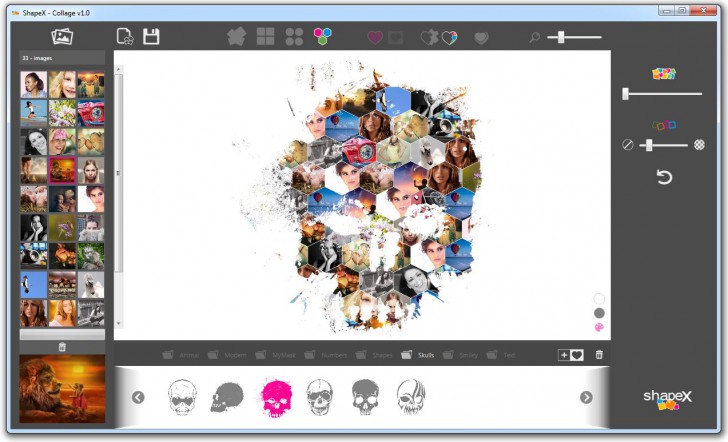The image size is (728, 442).
Task: Open the pink color palette picker
Action: click(x=599, y=327)
